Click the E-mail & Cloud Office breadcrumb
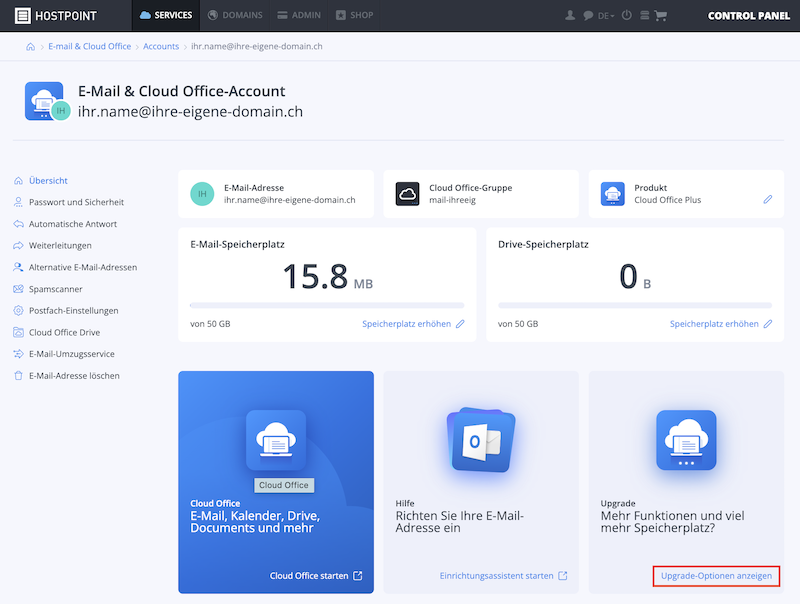 90,46
